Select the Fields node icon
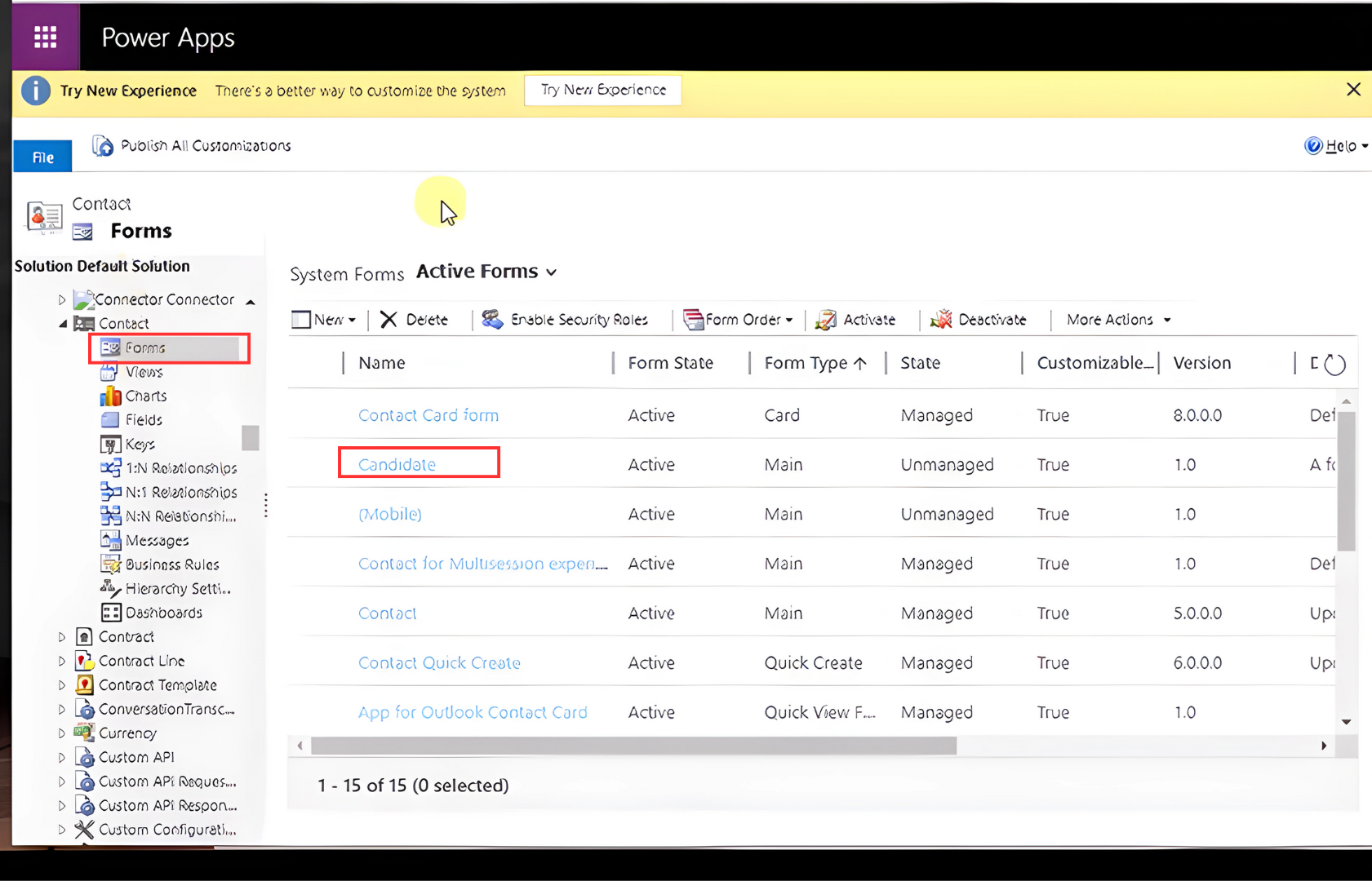The width and height of the screenshot is (1372, 881). [109, 420]
